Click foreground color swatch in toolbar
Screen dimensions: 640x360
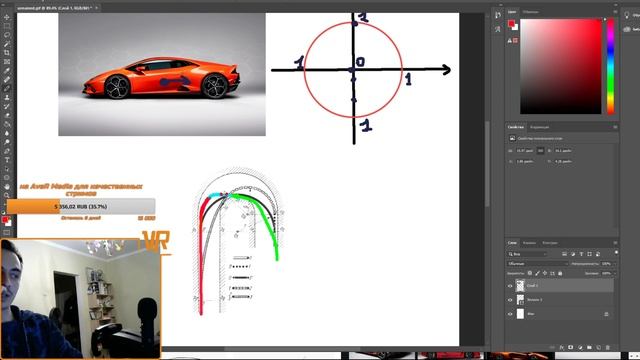click(x=5, y=220)
